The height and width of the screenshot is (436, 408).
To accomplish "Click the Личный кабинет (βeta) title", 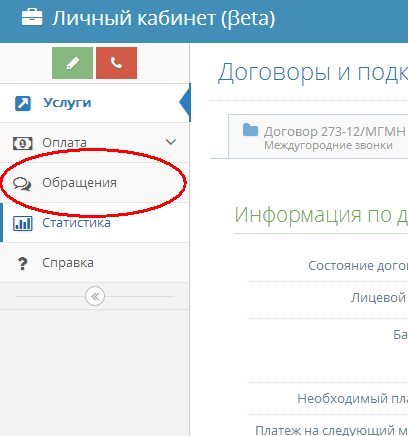I will click(x=163, y=18).
